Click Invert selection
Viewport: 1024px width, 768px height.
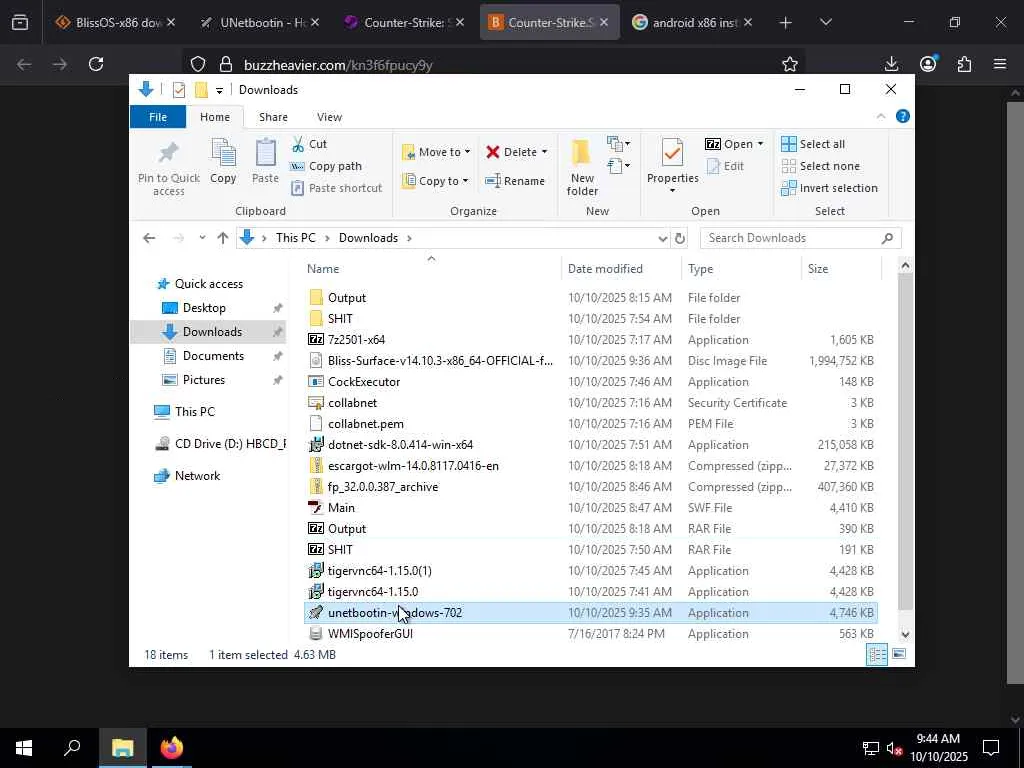pyautogui.click(x=829, y=188)
